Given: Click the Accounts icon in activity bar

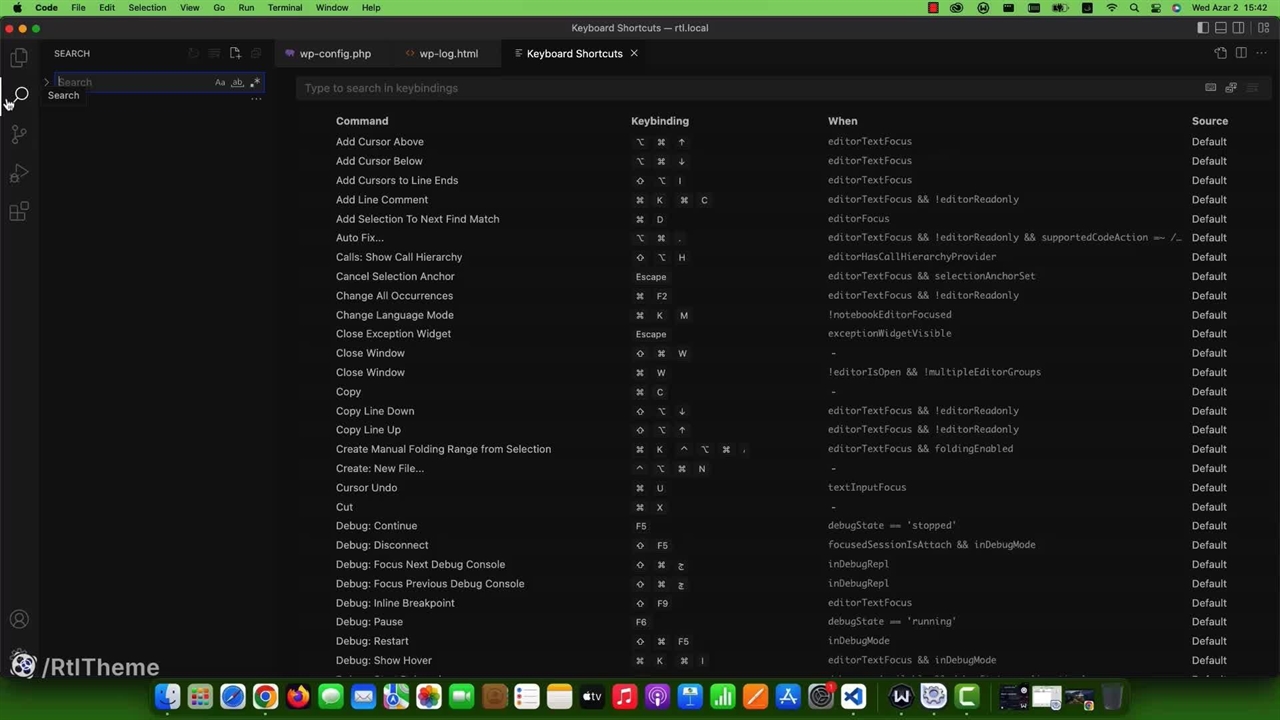Looking at the screenshot, I should (19, 620).
